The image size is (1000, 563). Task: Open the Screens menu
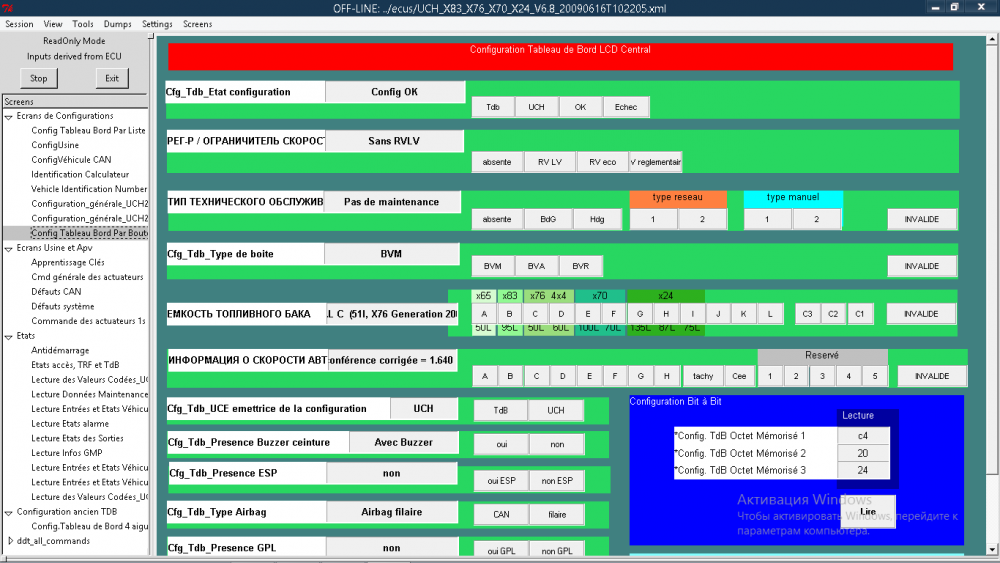pyautogui.click(x=197, y=24)
